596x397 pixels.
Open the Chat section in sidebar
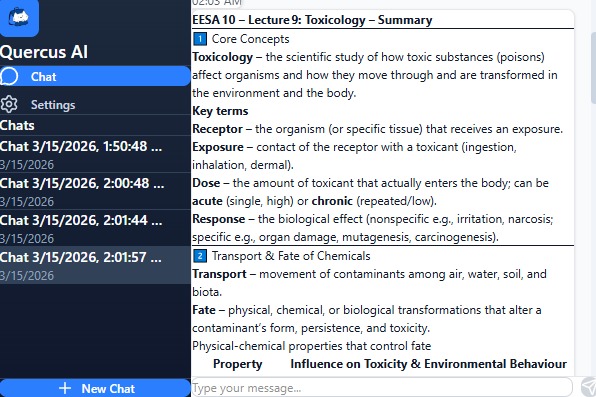tap(95, 76)
